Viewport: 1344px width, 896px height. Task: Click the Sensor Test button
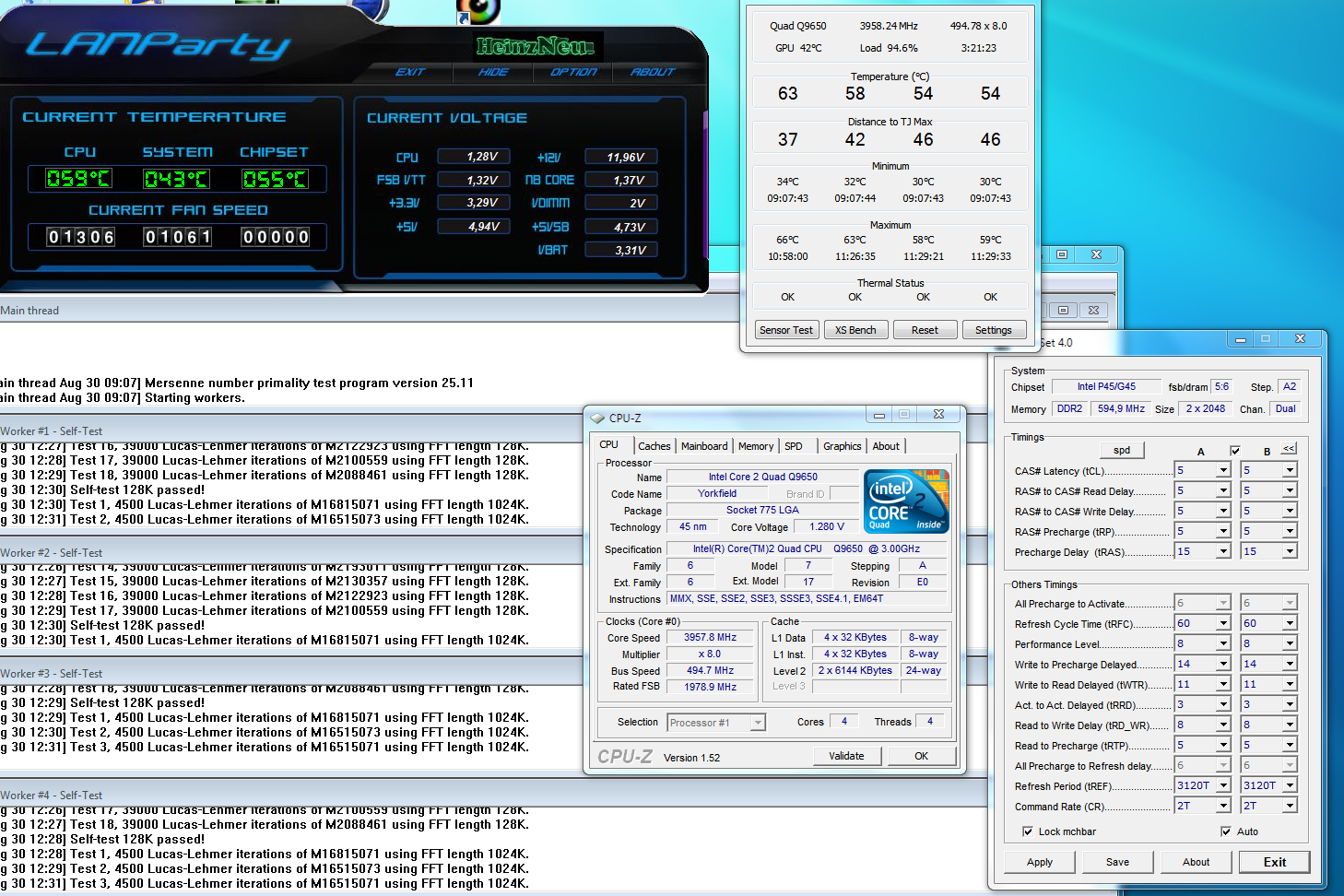(x=786, y=330)
